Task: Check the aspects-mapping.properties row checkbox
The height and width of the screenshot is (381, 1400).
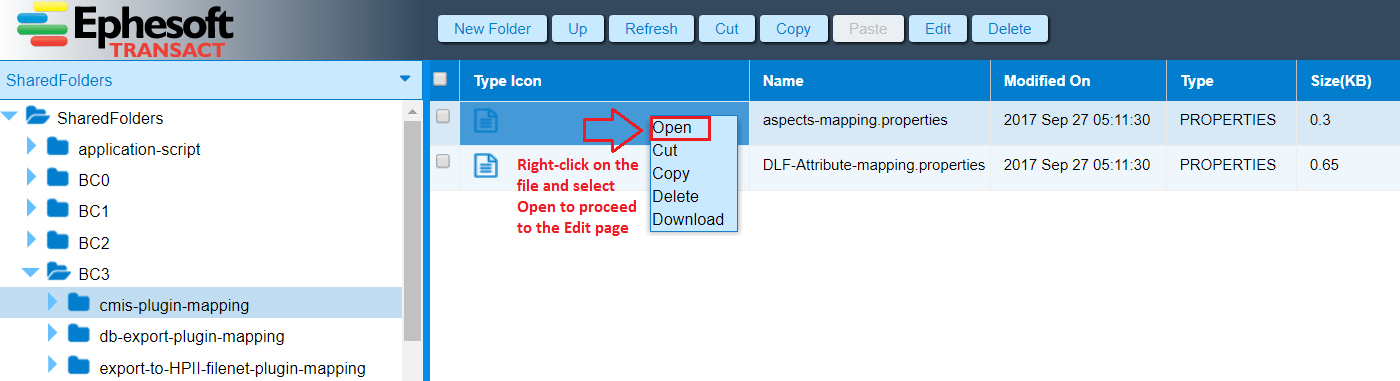Action: coord(443,116)
